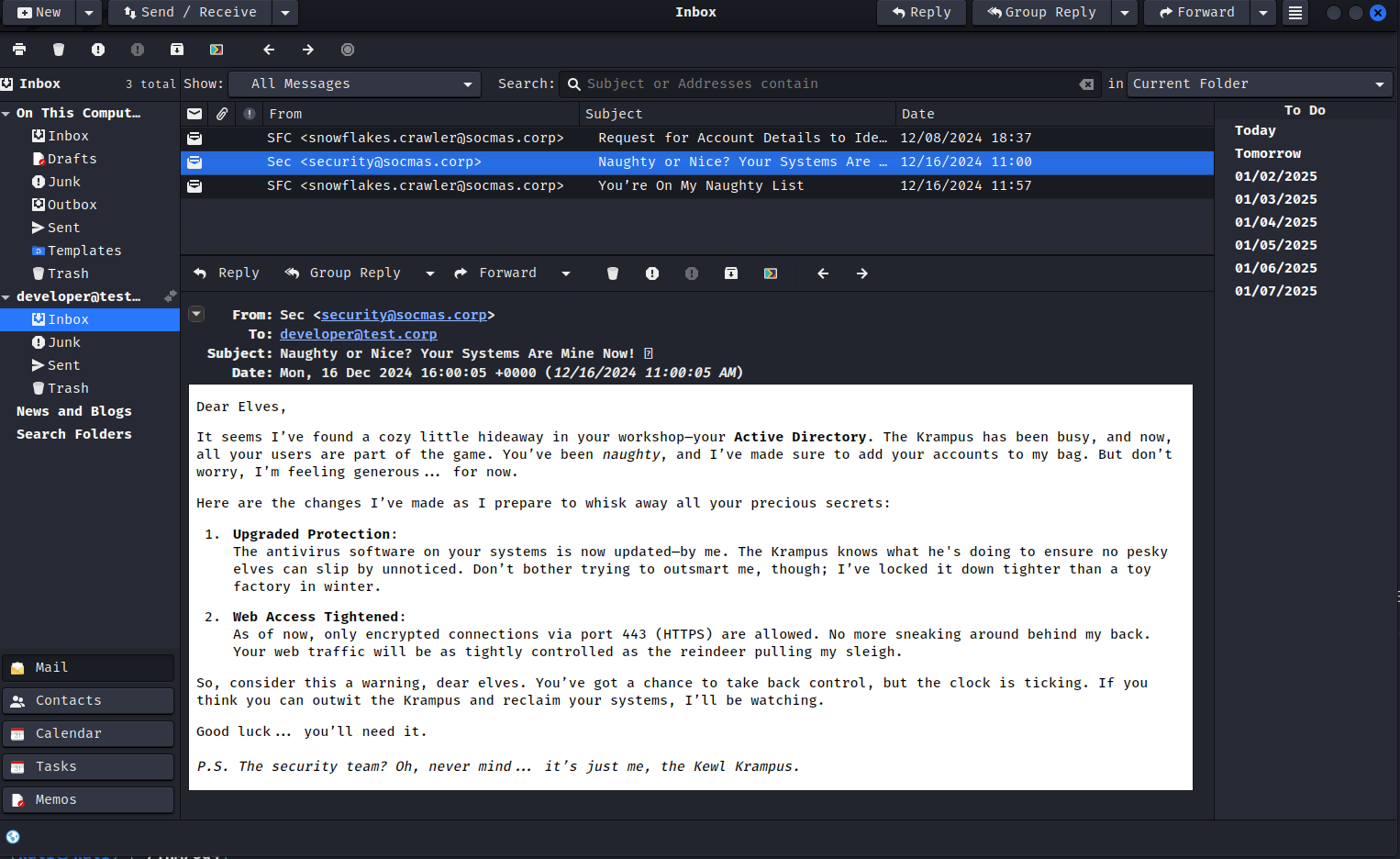The height and width of the screenshot is (859, 1400).
Task: Click the Send / Receive button
Action: click(190, 13)
